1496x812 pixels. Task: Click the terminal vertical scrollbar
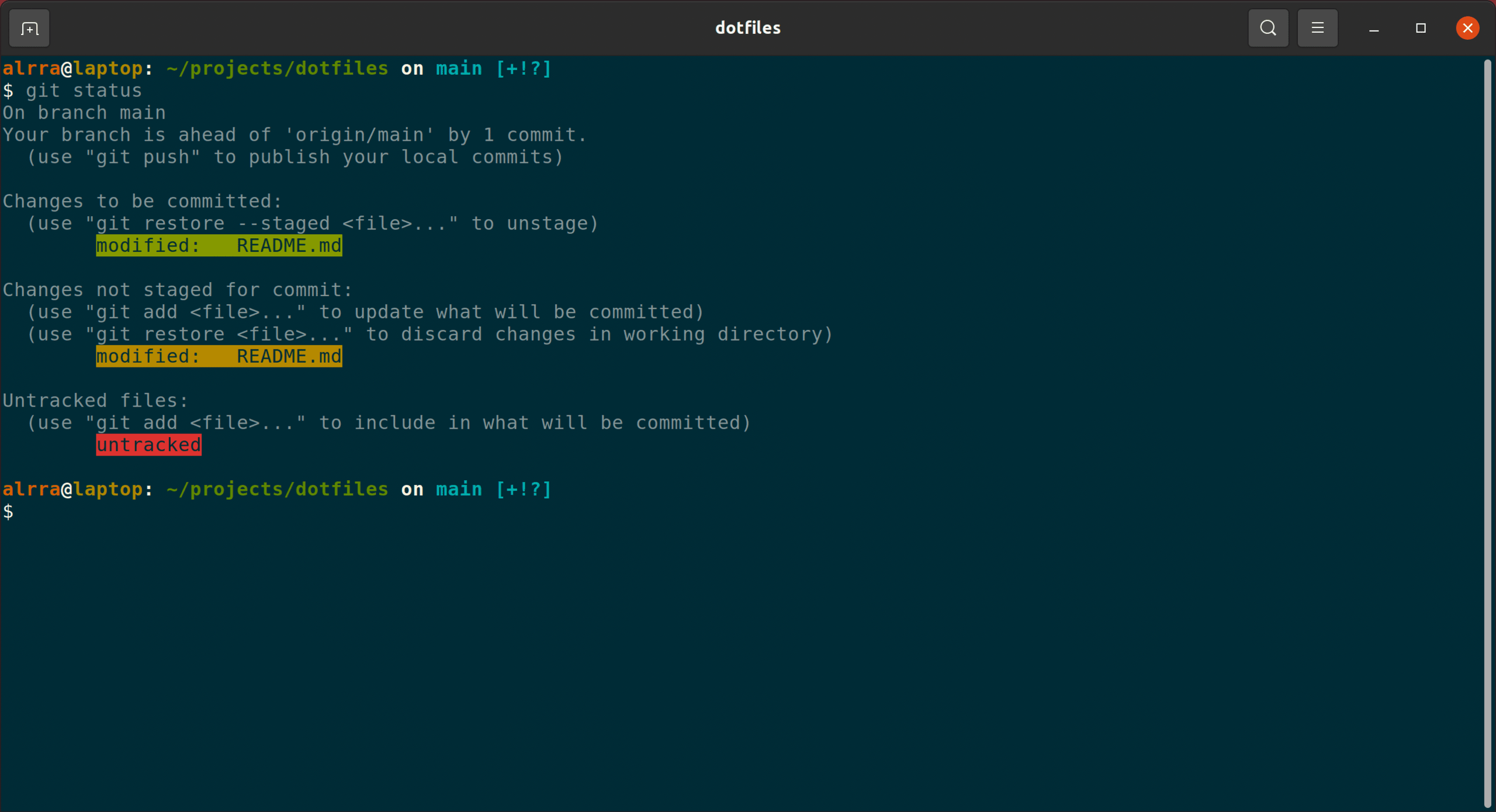(1487, 433)
